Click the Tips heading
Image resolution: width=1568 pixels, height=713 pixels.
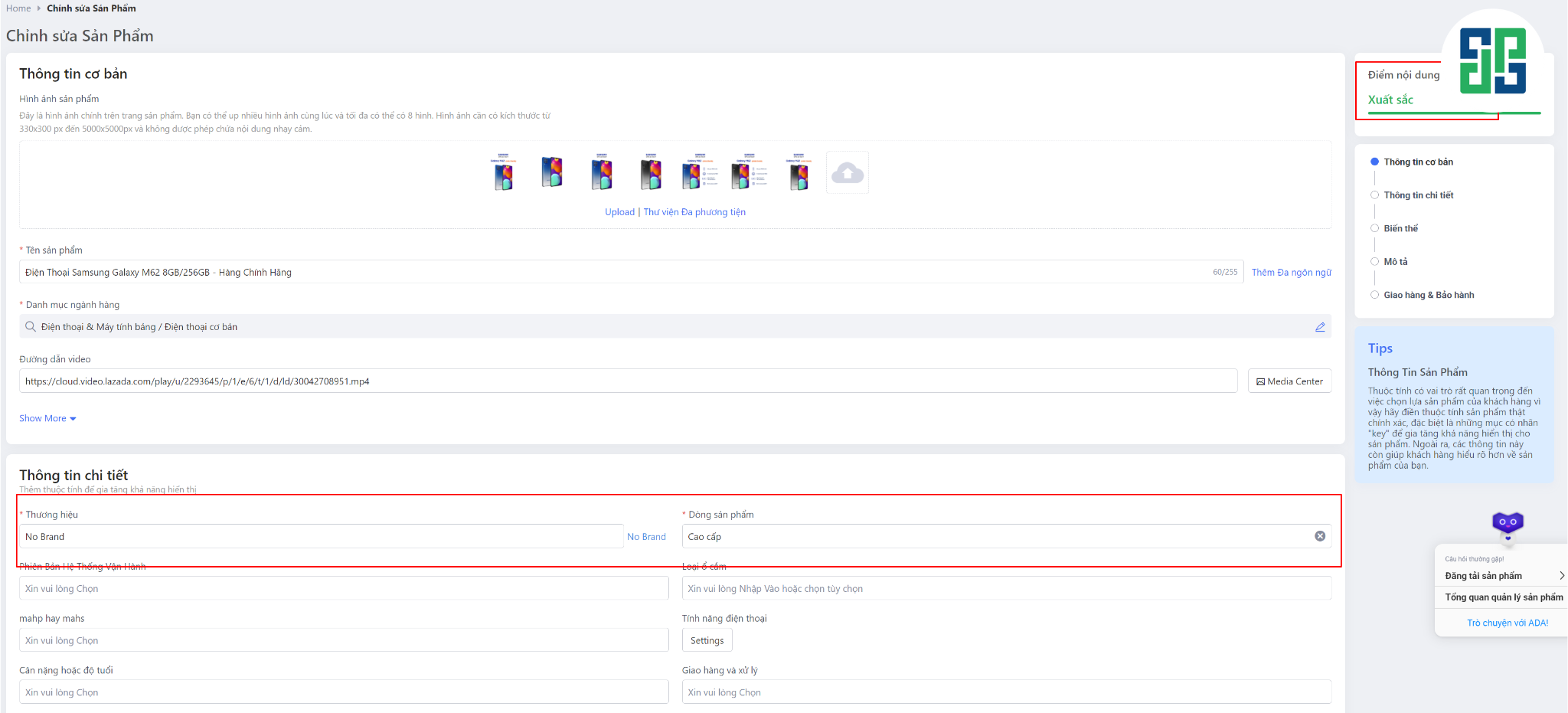pyautogui.click(x=1380, y=348)
